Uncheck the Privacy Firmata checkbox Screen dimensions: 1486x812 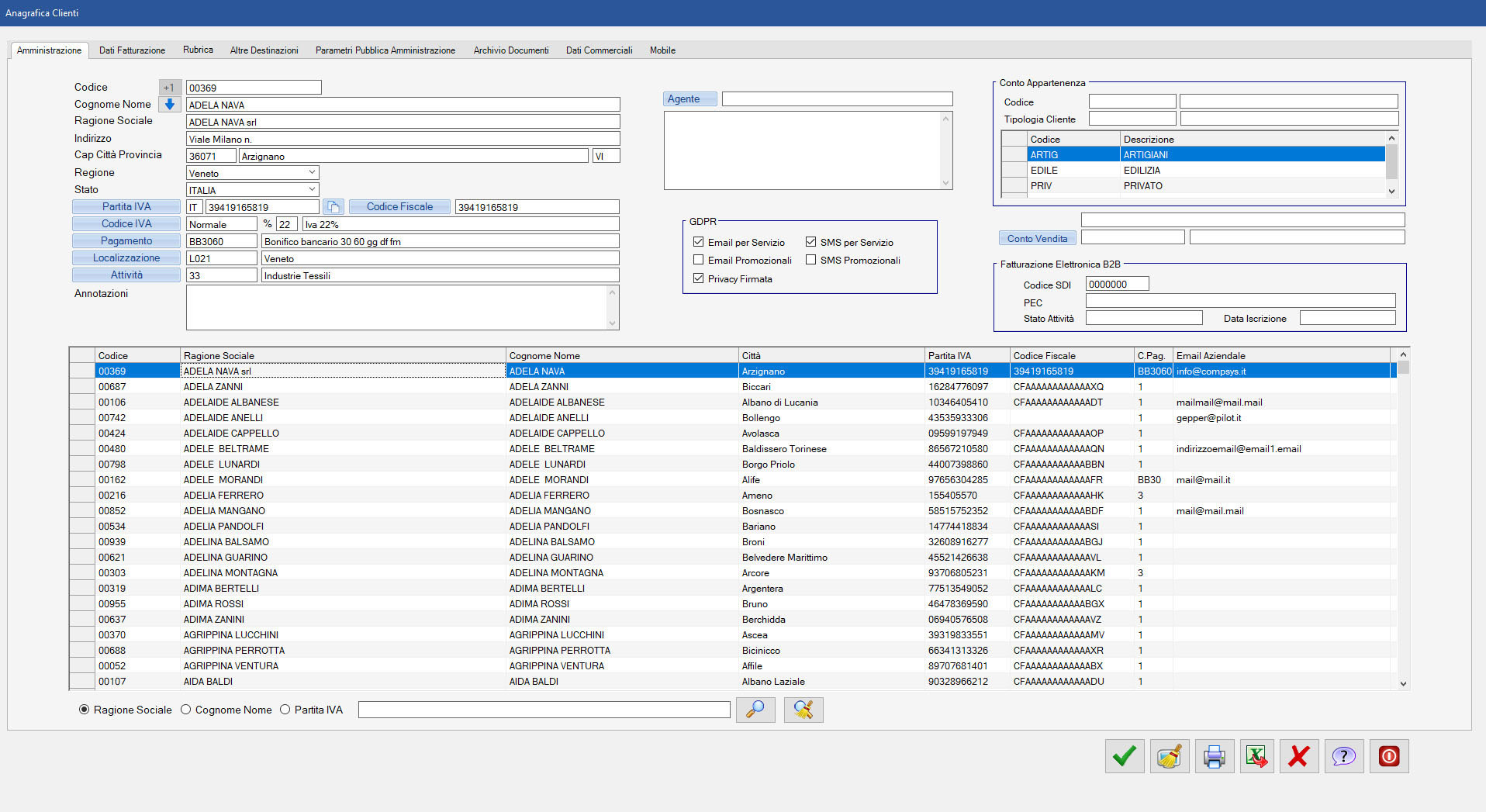[x=699, y=279]
